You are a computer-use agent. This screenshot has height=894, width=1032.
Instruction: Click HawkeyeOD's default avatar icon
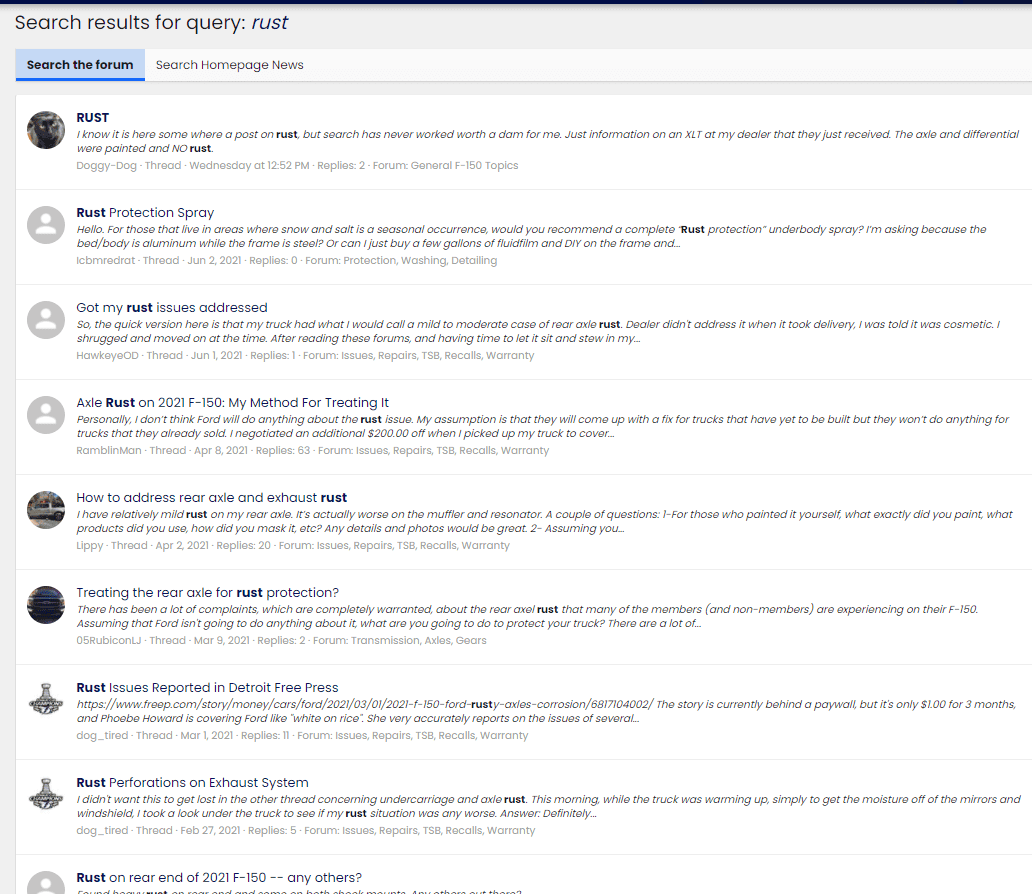(46, 320)
